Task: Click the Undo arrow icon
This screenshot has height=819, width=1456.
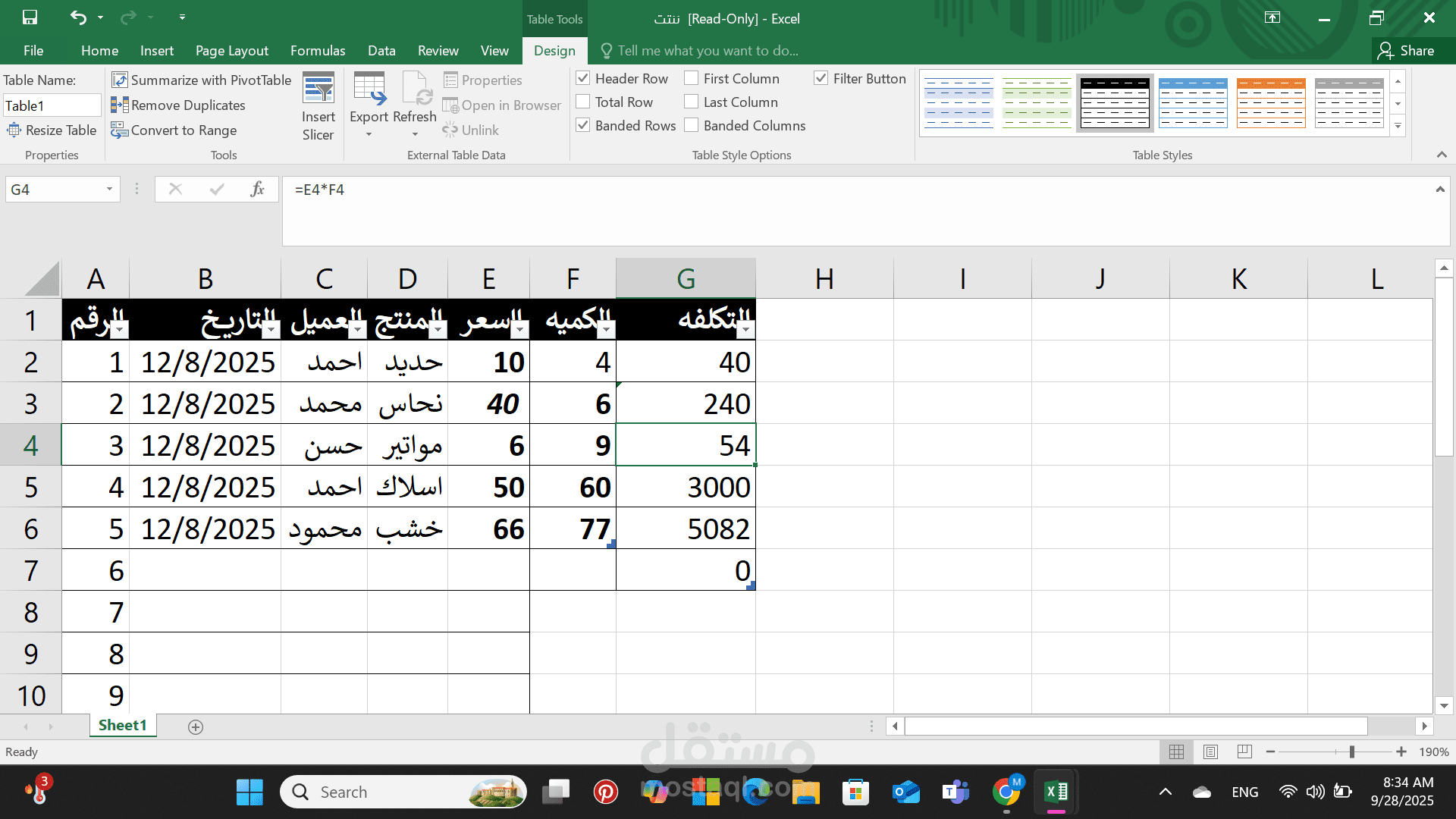Action: tap(78, 17)
